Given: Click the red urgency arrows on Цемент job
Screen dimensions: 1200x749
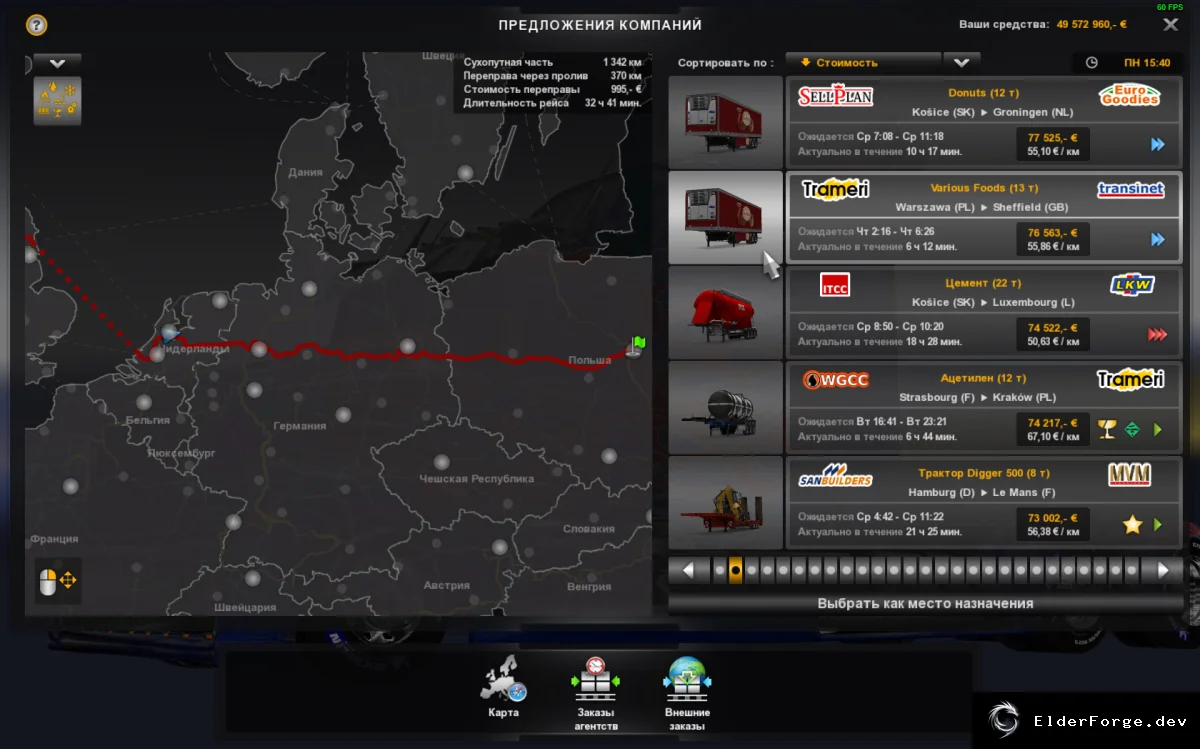Looking at the screenshot, I should click(x=1157, y=335).
